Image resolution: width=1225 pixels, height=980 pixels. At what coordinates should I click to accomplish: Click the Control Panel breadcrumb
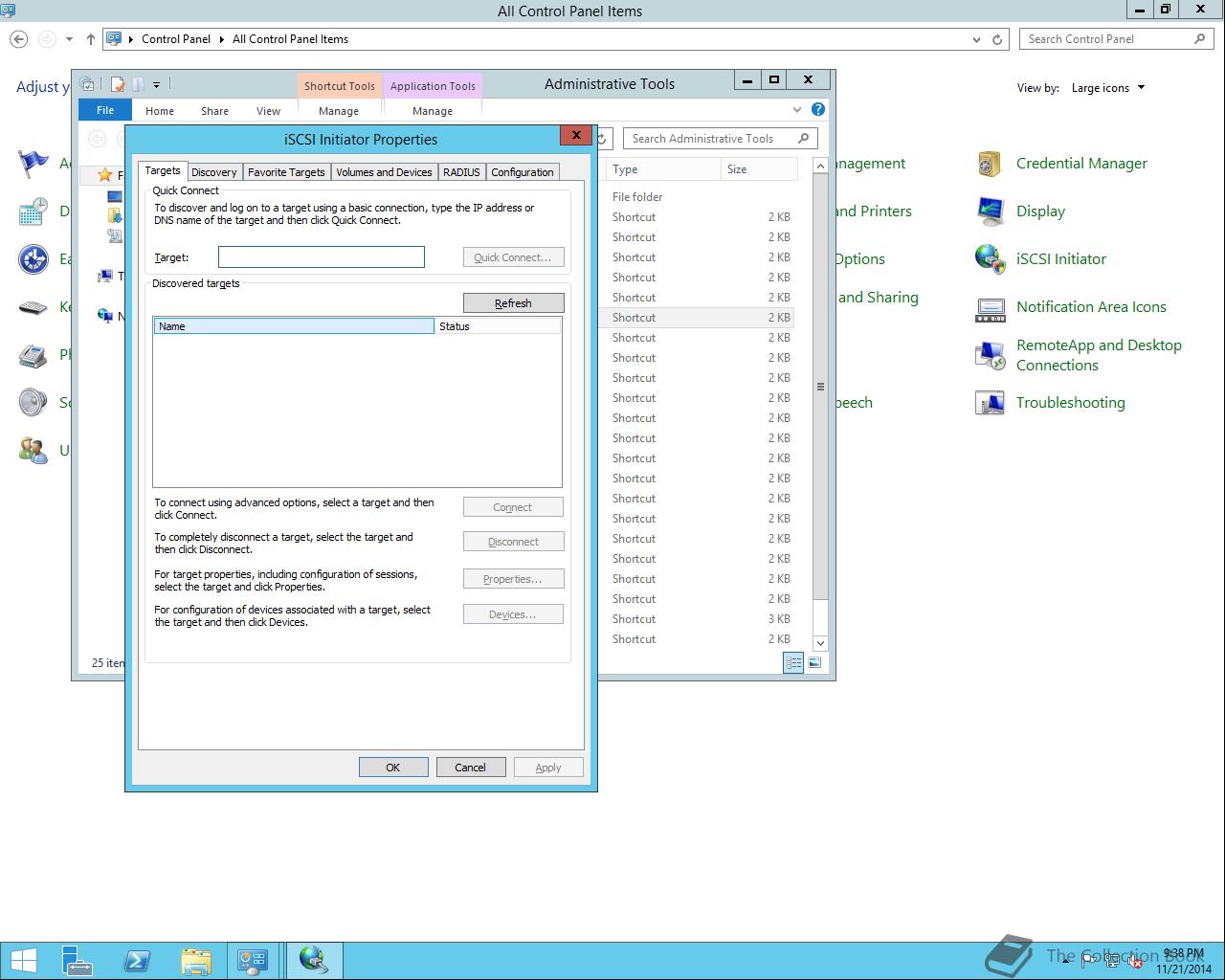point(176,39)
